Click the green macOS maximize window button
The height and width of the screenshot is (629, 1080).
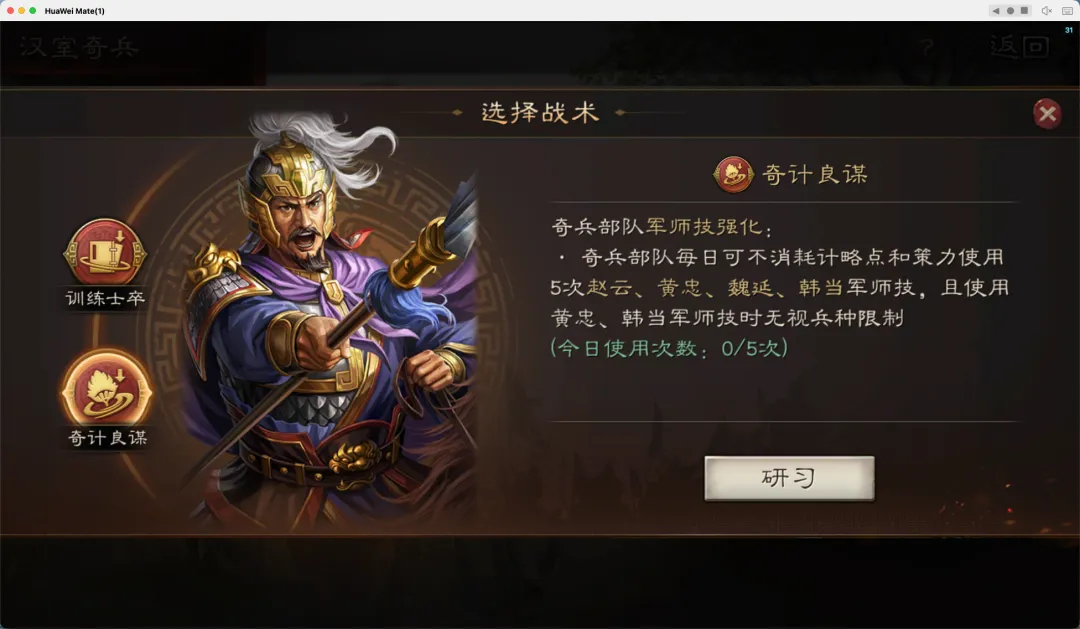click(32, 10)
